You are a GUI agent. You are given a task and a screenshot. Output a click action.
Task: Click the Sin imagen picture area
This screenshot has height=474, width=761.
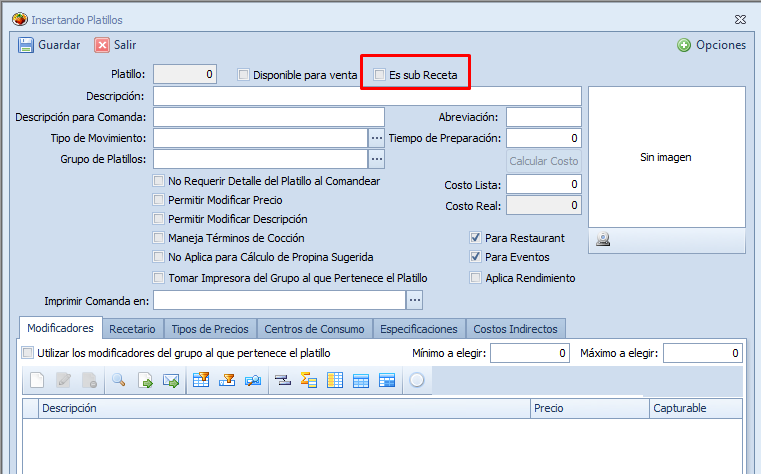point(665,157)
